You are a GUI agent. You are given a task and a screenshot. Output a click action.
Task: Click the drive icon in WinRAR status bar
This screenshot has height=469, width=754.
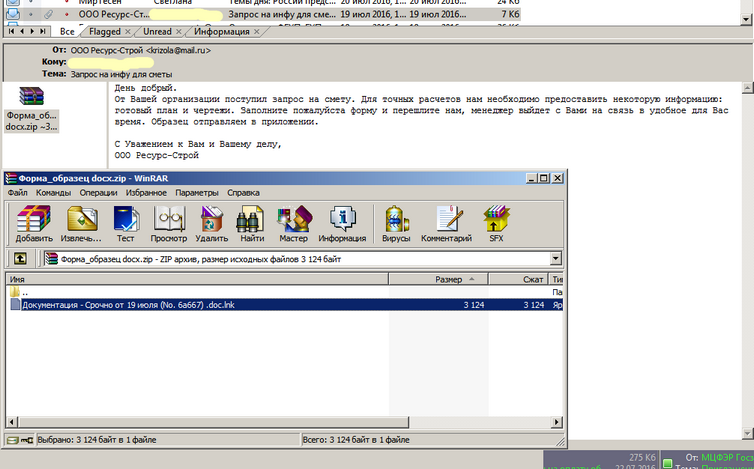pos(13,440)
